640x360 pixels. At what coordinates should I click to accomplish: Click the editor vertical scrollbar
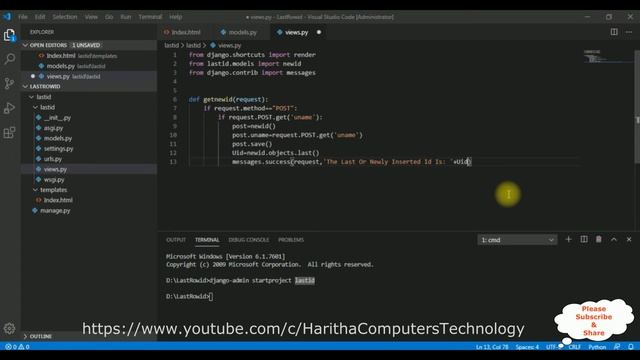637,106
